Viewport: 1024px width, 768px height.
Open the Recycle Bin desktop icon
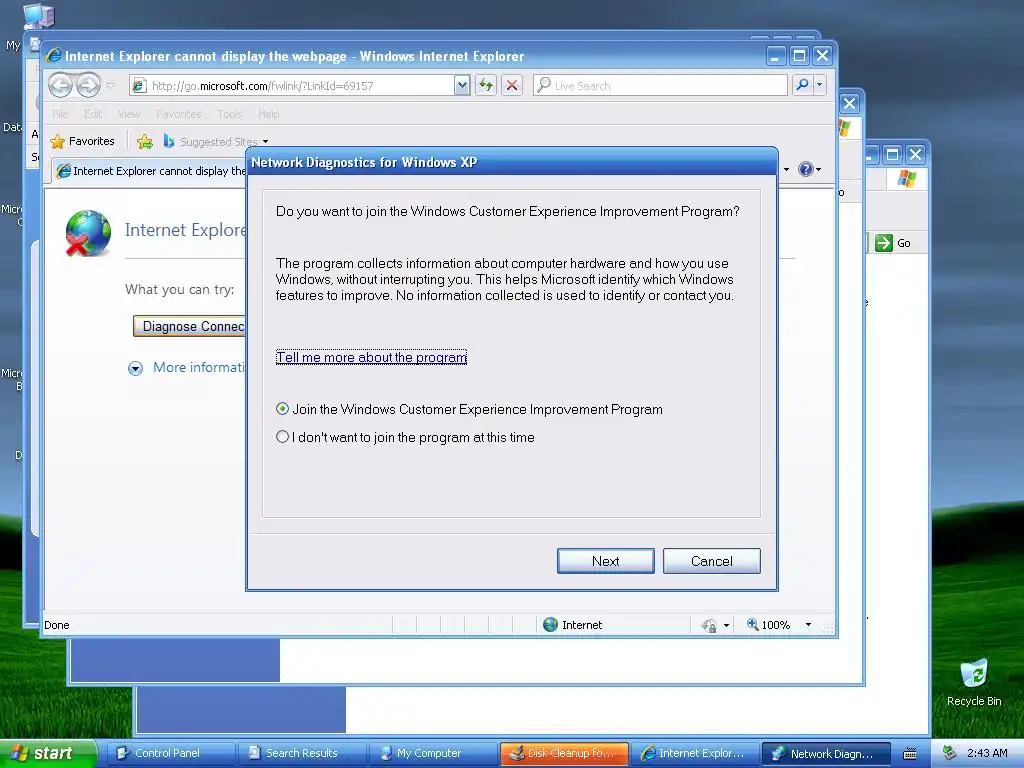point(974,682)
